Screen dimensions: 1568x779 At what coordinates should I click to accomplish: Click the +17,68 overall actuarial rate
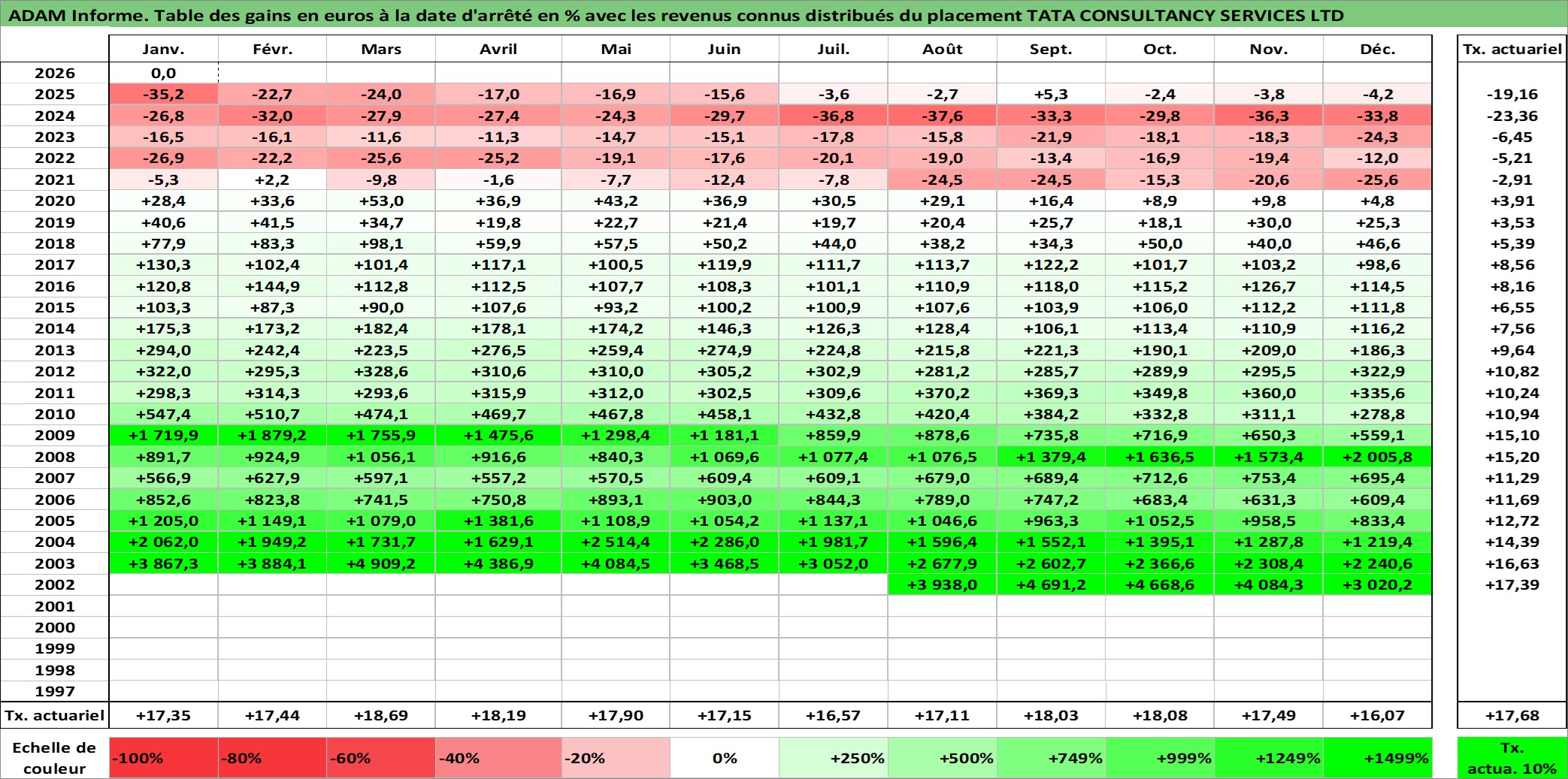[x=1512, y=715]
